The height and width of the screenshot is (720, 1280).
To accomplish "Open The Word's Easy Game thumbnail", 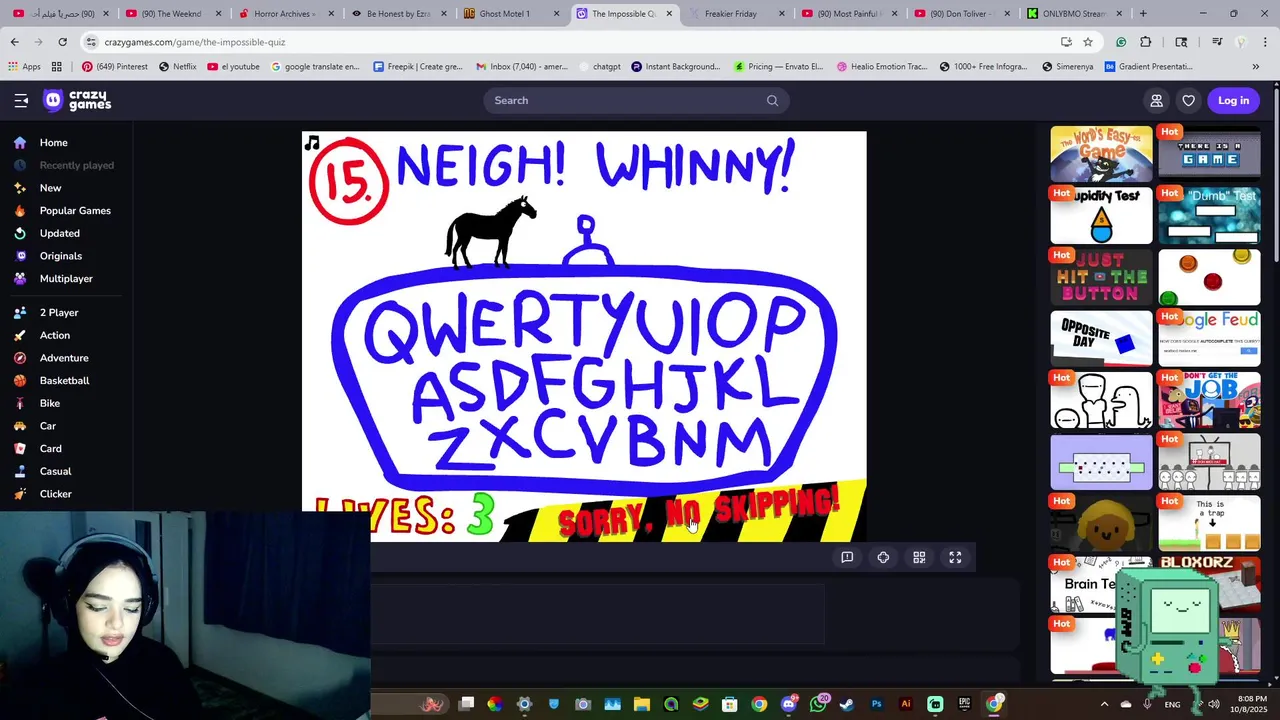I will pyautogui.click(x=1101, y=154).
